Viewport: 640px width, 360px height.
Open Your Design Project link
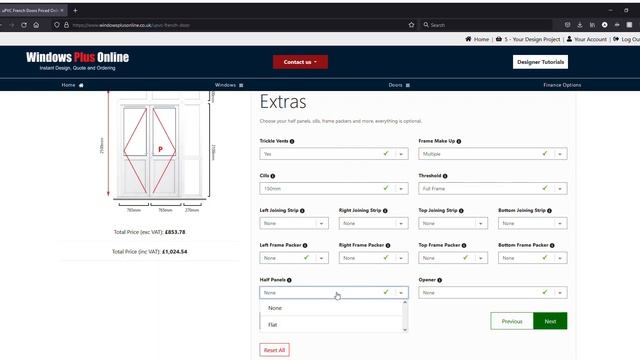[x=528, y=39]
